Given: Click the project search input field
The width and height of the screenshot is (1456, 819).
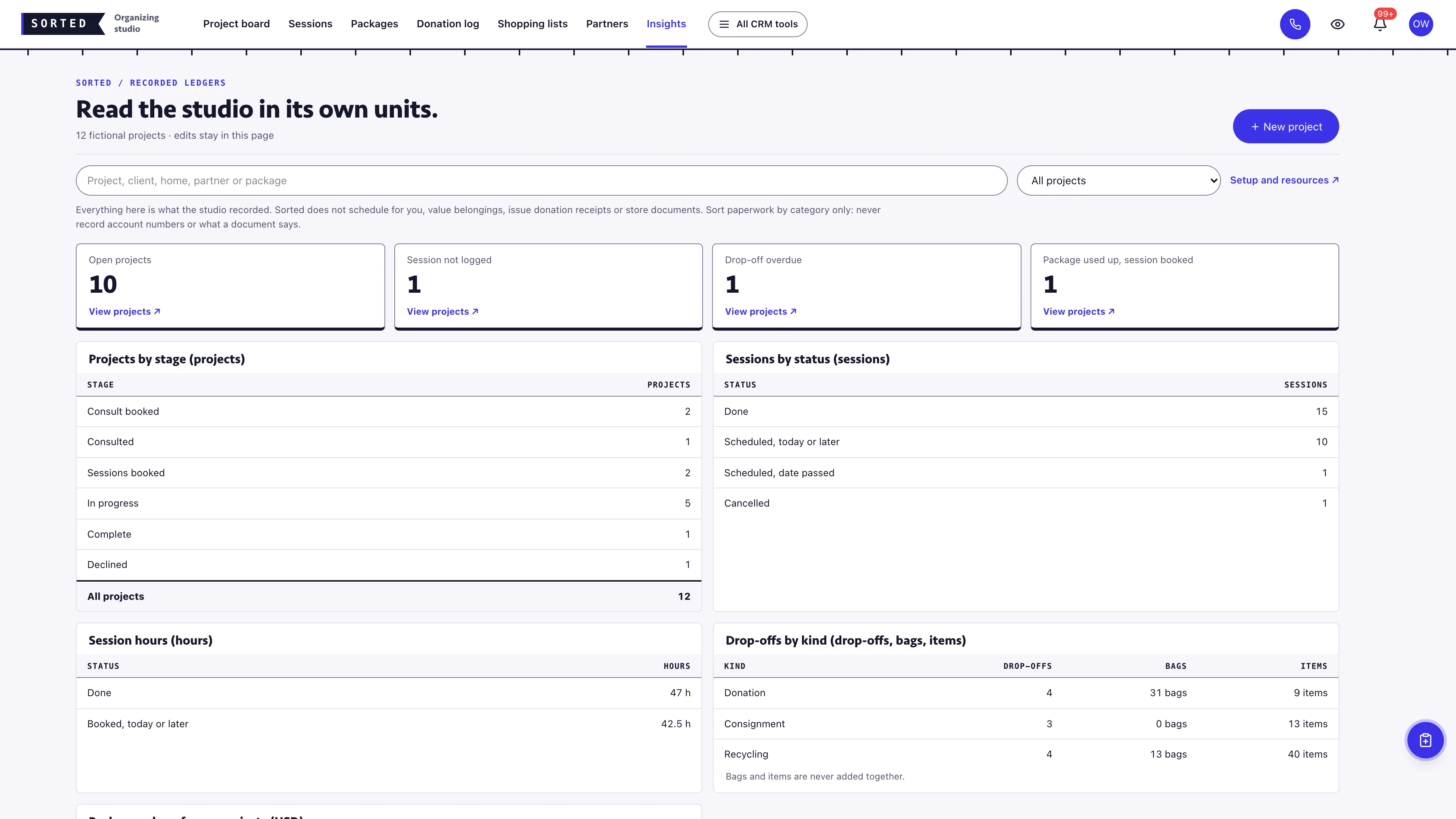Looking at the screenshot, I should click(541, 180).
